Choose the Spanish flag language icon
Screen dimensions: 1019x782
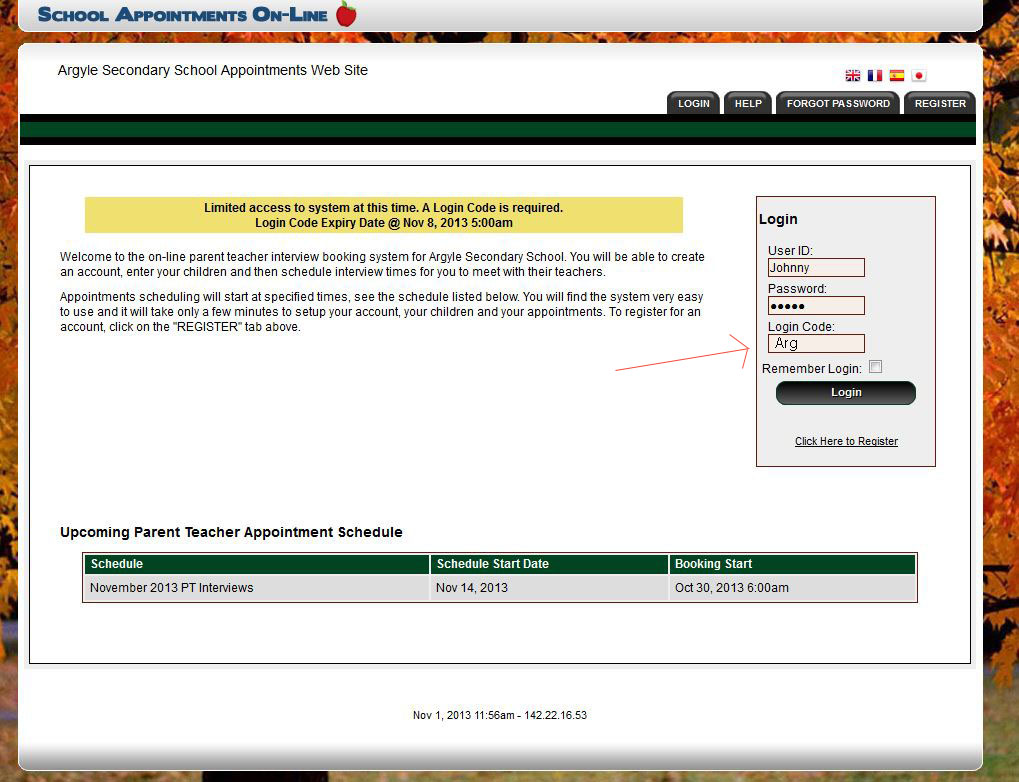897,76
